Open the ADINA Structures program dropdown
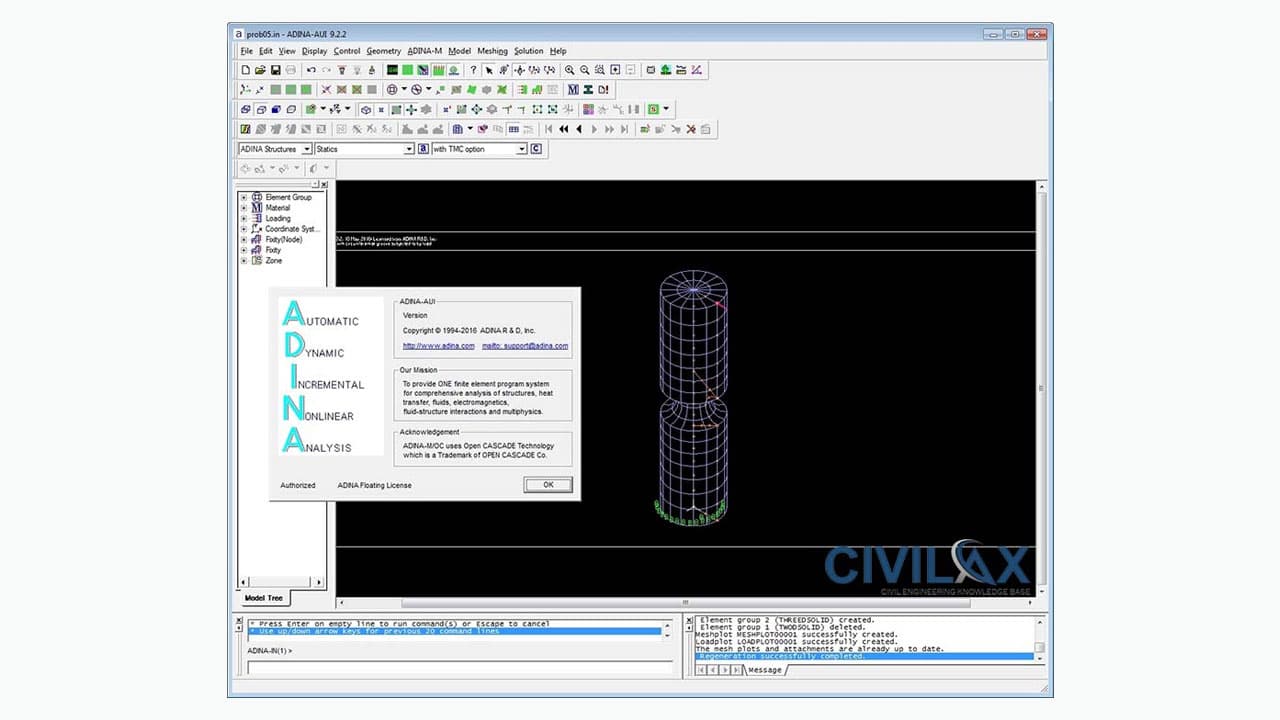This screenshot has height=720, width=1280. point(307,149)
